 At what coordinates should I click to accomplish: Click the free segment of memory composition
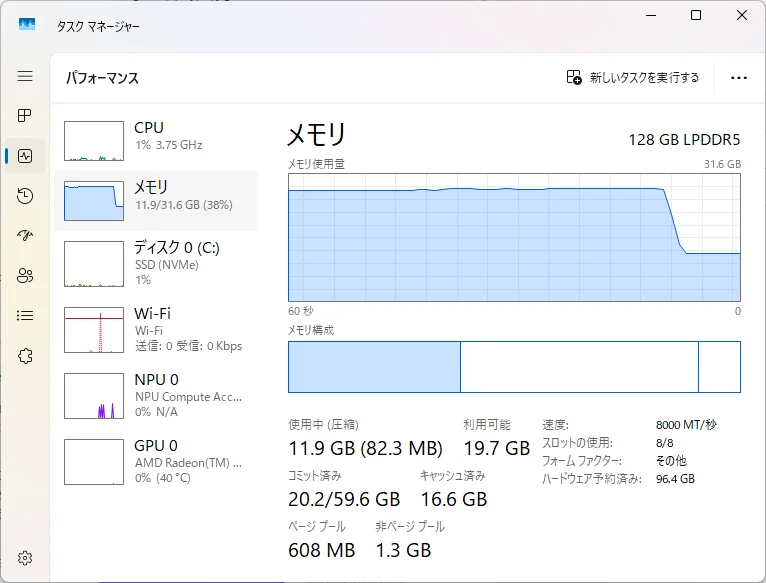[720, 367]
